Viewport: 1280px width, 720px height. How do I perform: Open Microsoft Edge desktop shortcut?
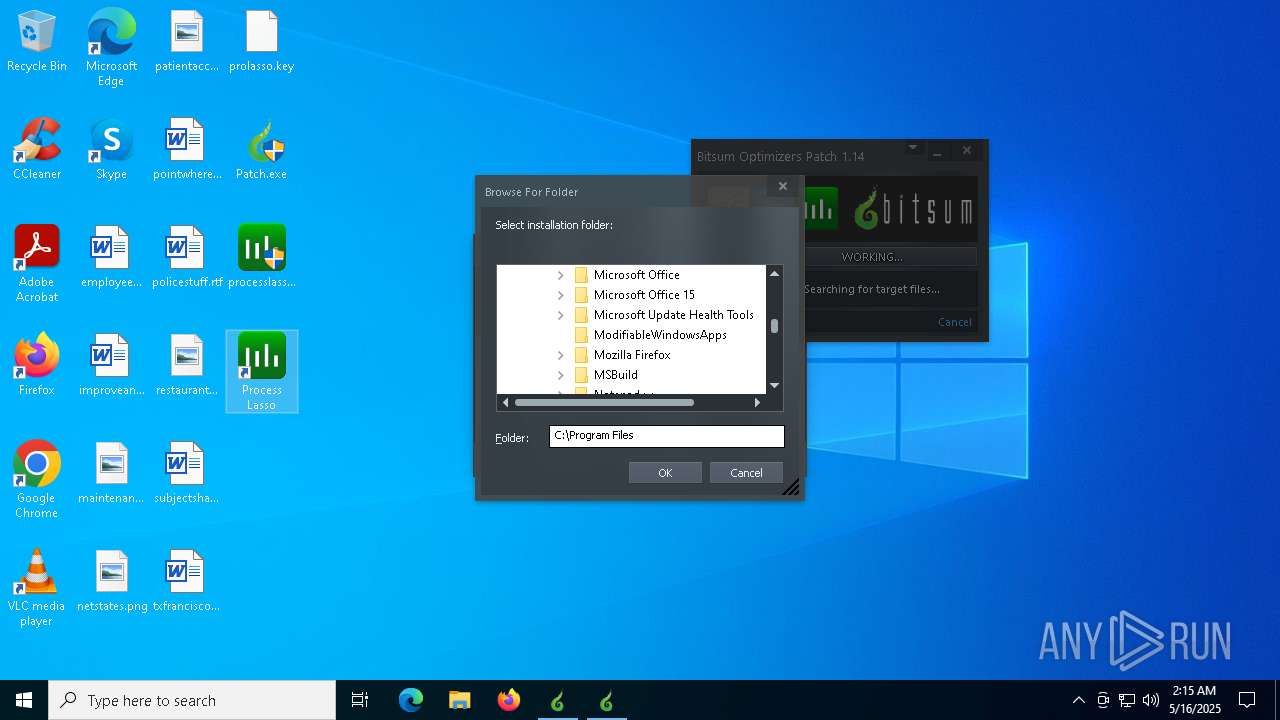[x=111, y=47]
